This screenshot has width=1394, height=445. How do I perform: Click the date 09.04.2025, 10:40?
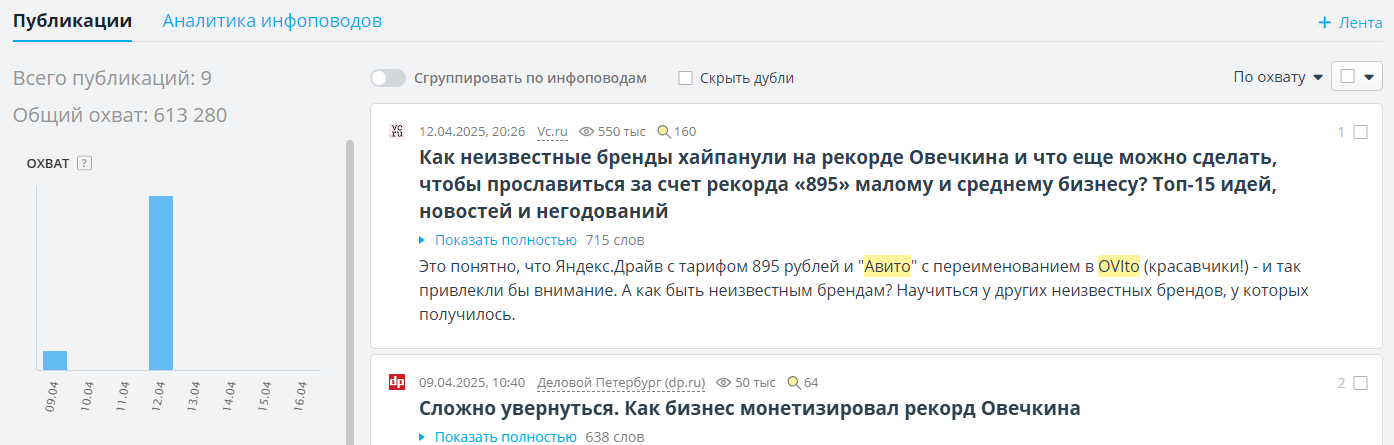(472, 382)
